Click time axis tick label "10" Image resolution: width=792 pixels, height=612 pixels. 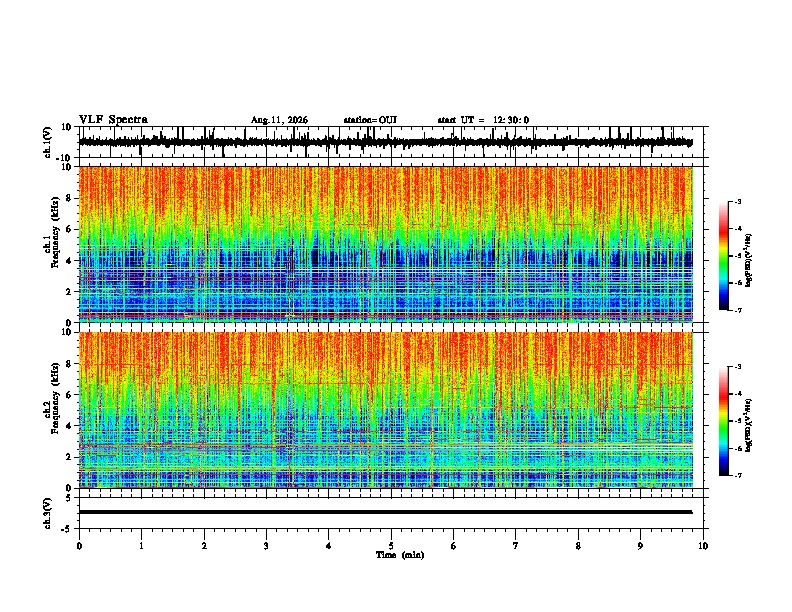(703, 546)
